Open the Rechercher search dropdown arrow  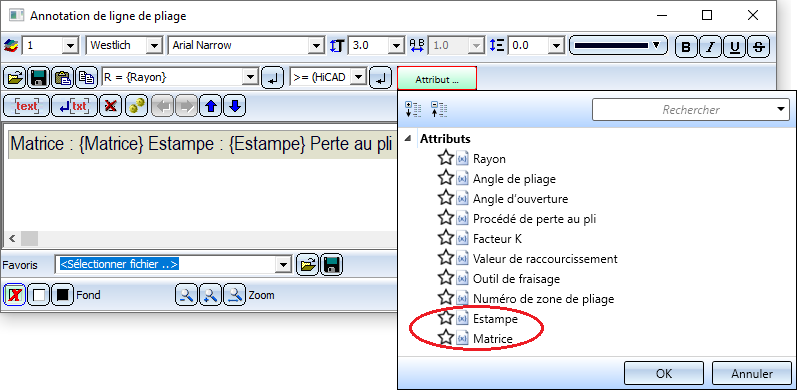pos(781,109)
